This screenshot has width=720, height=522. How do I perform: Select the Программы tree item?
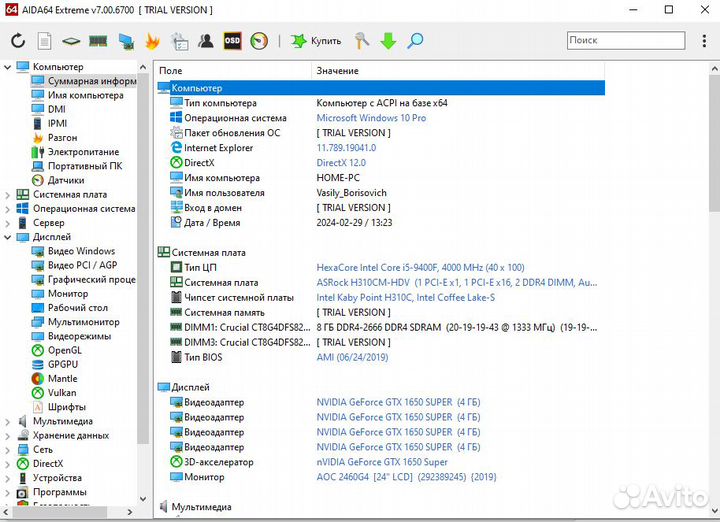pos(51,493)
